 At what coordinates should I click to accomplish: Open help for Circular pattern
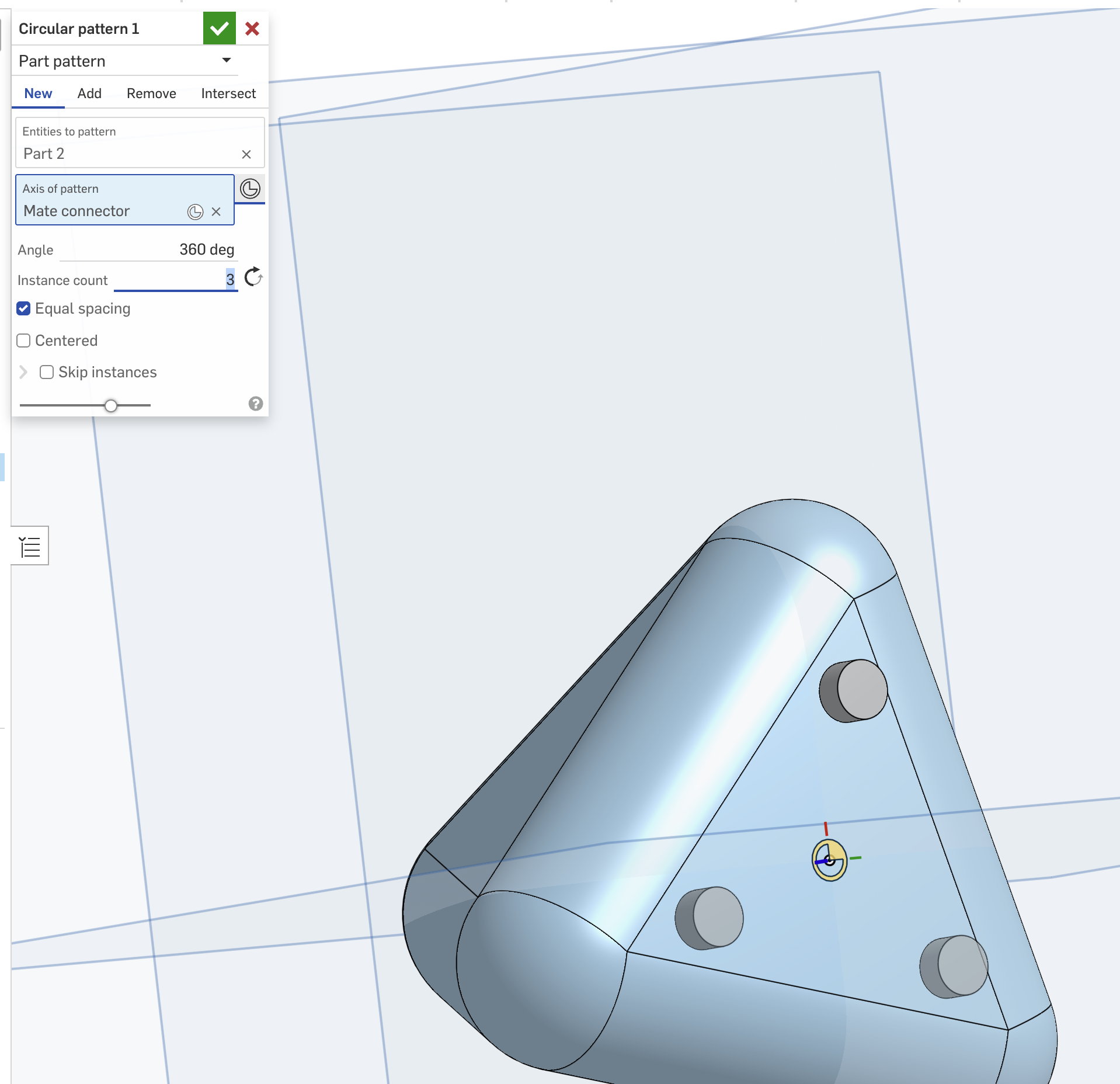point(255,404)
